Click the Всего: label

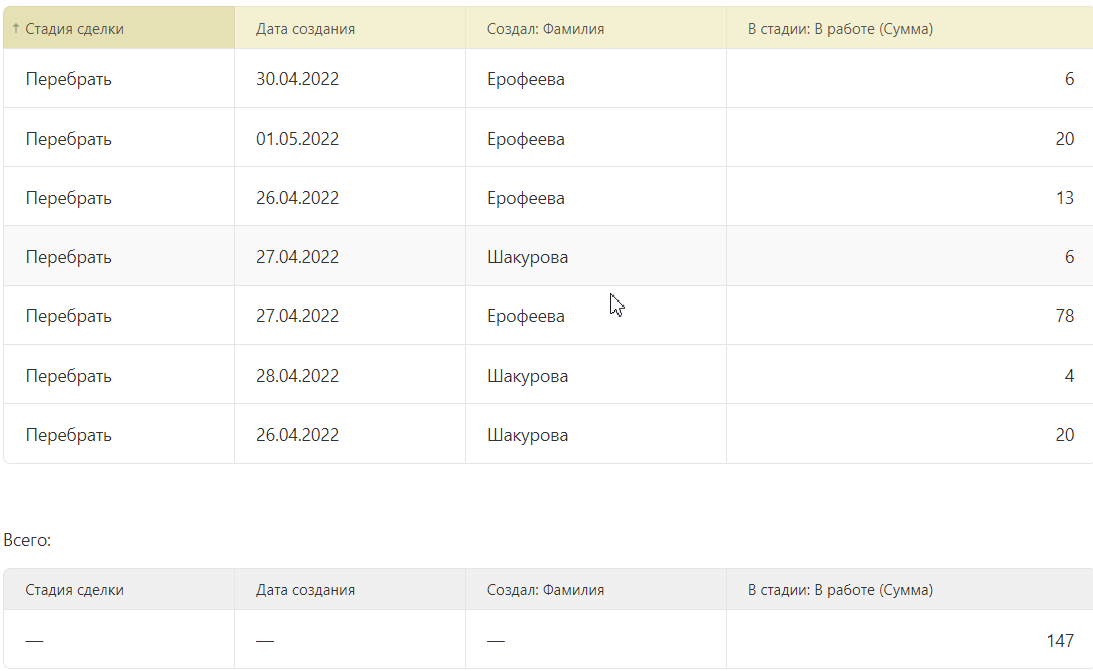pos(27,540)
